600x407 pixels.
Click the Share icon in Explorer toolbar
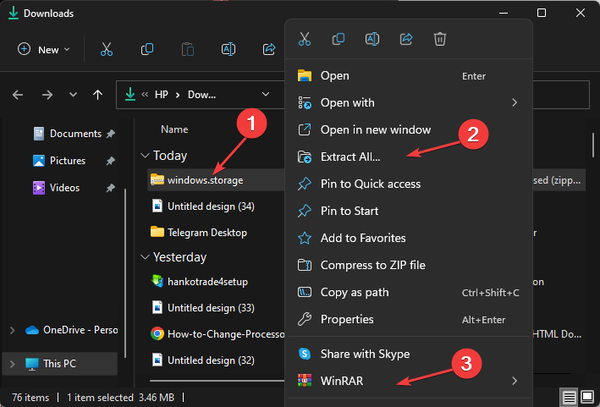pos(269,49)
